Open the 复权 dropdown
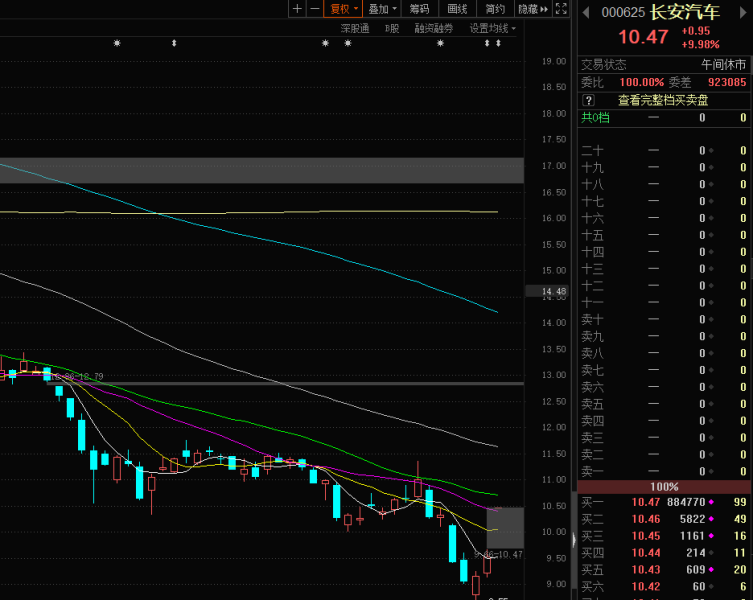The height and width of the screenshot is (600, 753). click(x=344, y=9)
